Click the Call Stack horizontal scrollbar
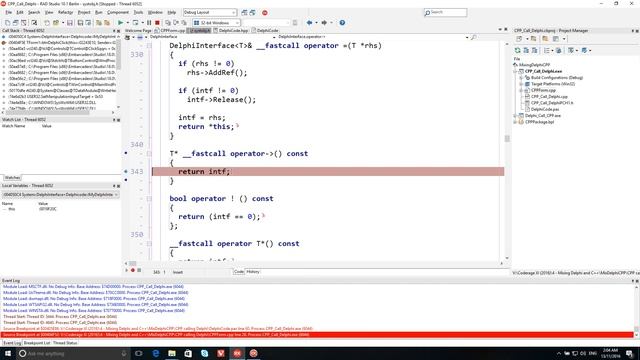Image resolution: width=640 pixels, height=360 pixels. (x=59, y=112)
